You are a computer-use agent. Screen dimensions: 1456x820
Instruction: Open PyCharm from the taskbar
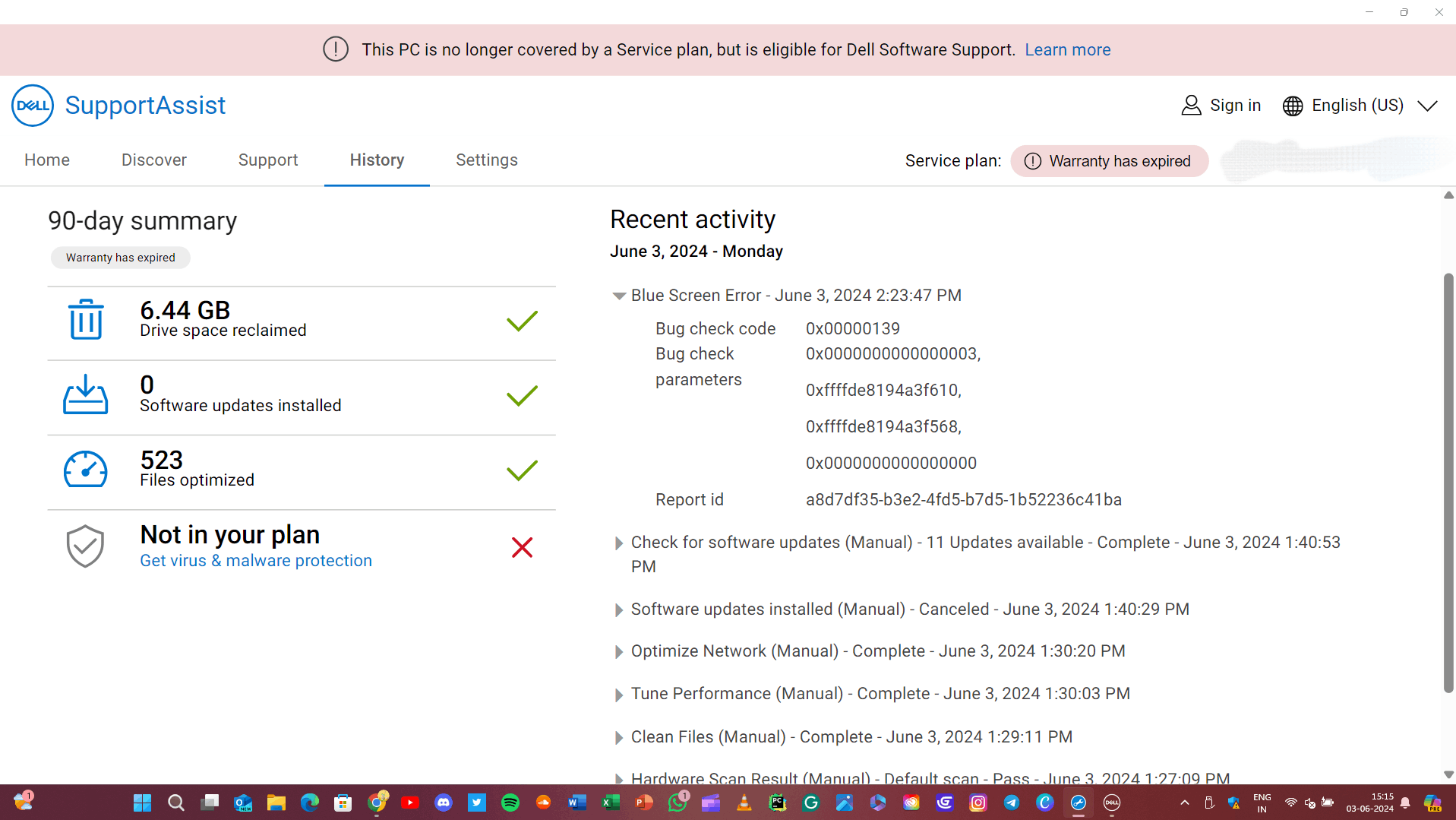(778, 803)
